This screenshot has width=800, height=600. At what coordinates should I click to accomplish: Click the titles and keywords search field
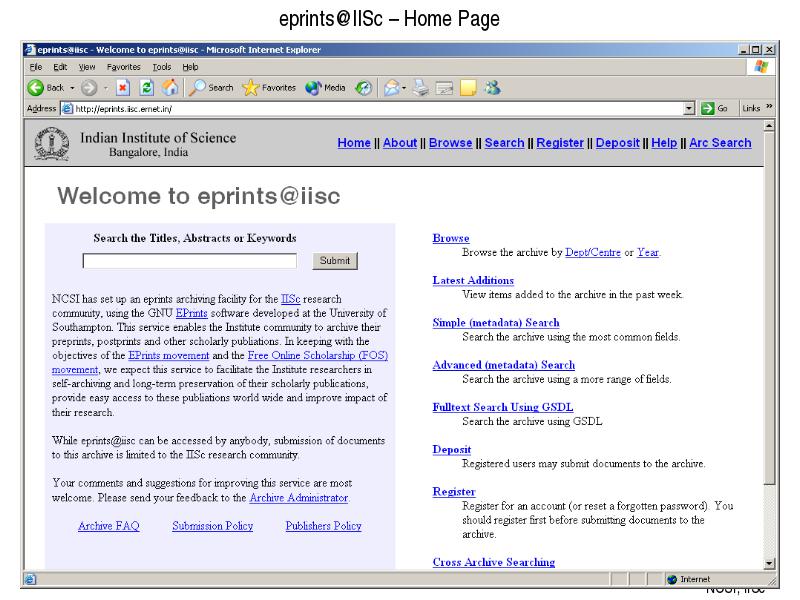(190, 261)
